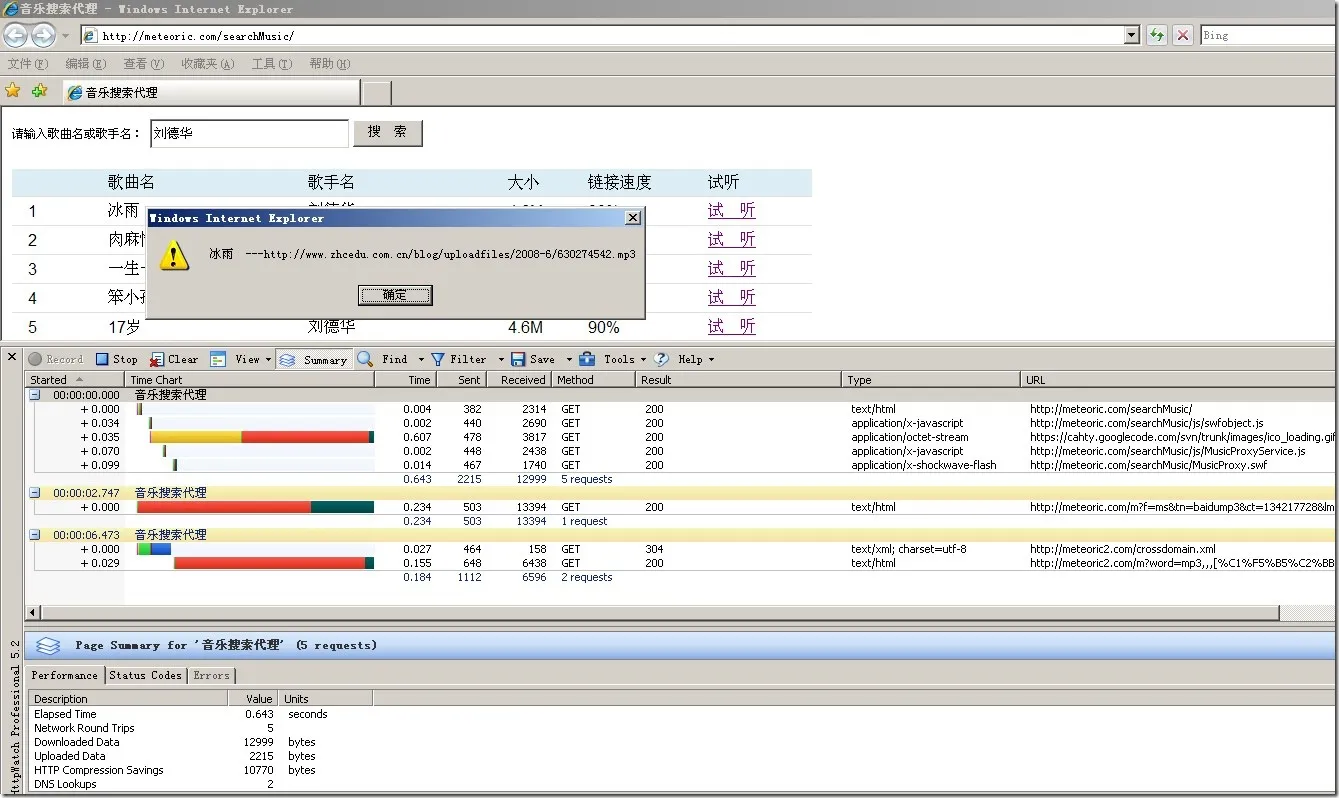
Task: Click the favorites star icon
Action: pyautogui.click(x=13, y=91)
